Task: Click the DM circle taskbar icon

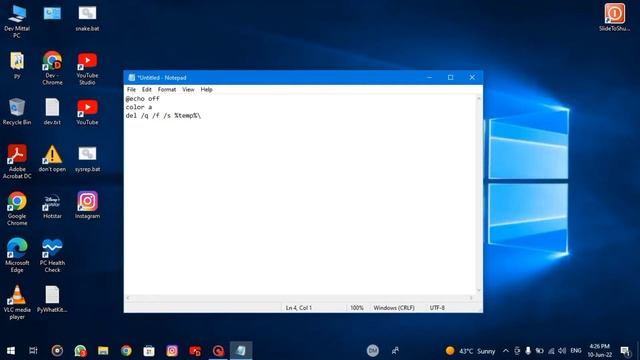Action: pyautogui.click(x=373, y=351)
